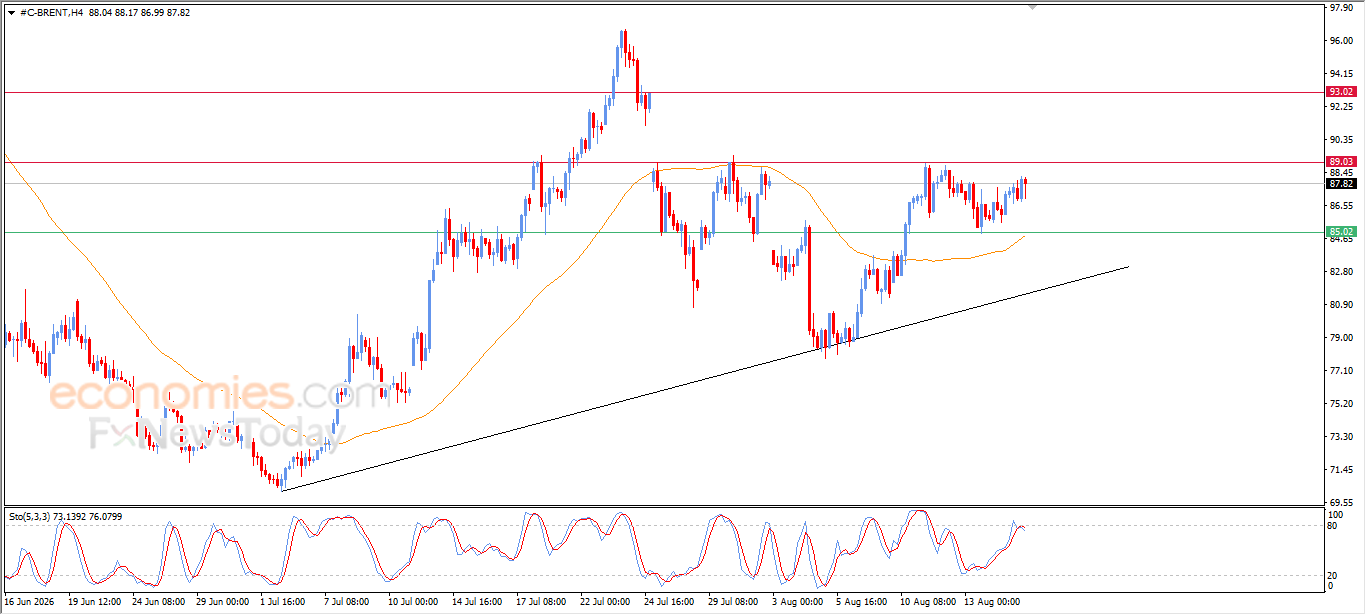Click the 3 Aug 00:00 time label
The width and height of the screenshot is (1366, 615).
[x=797, y=602]
